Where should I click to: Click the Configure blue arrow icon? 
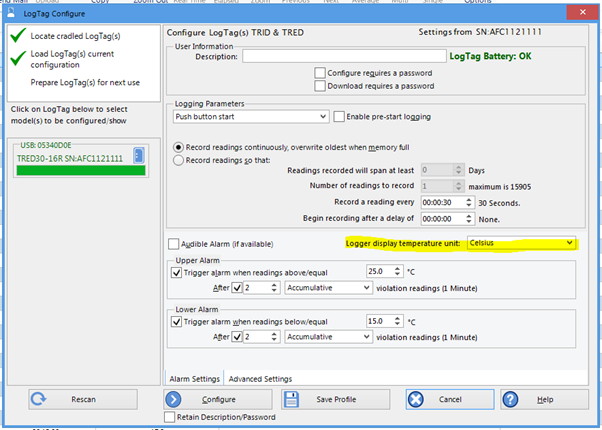coord(174,399)
